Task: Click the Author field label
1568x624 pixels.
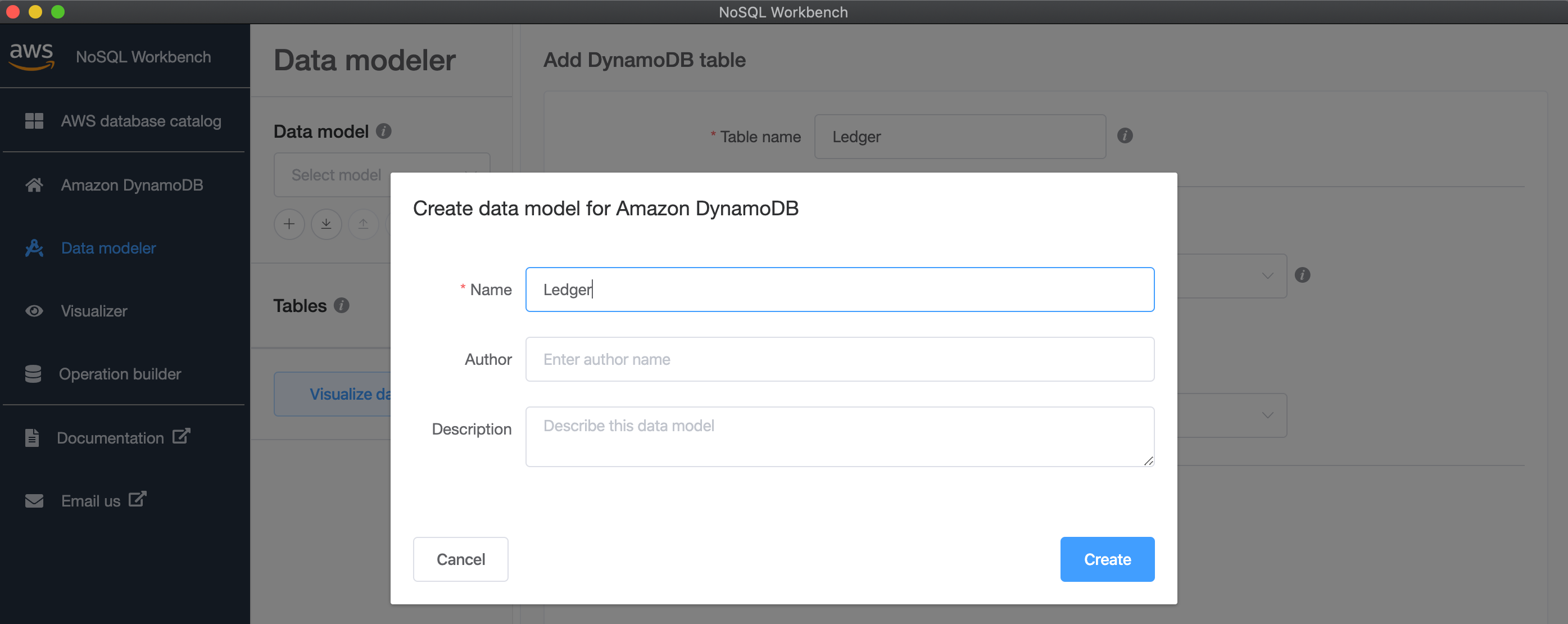Action: pos(488,359)
